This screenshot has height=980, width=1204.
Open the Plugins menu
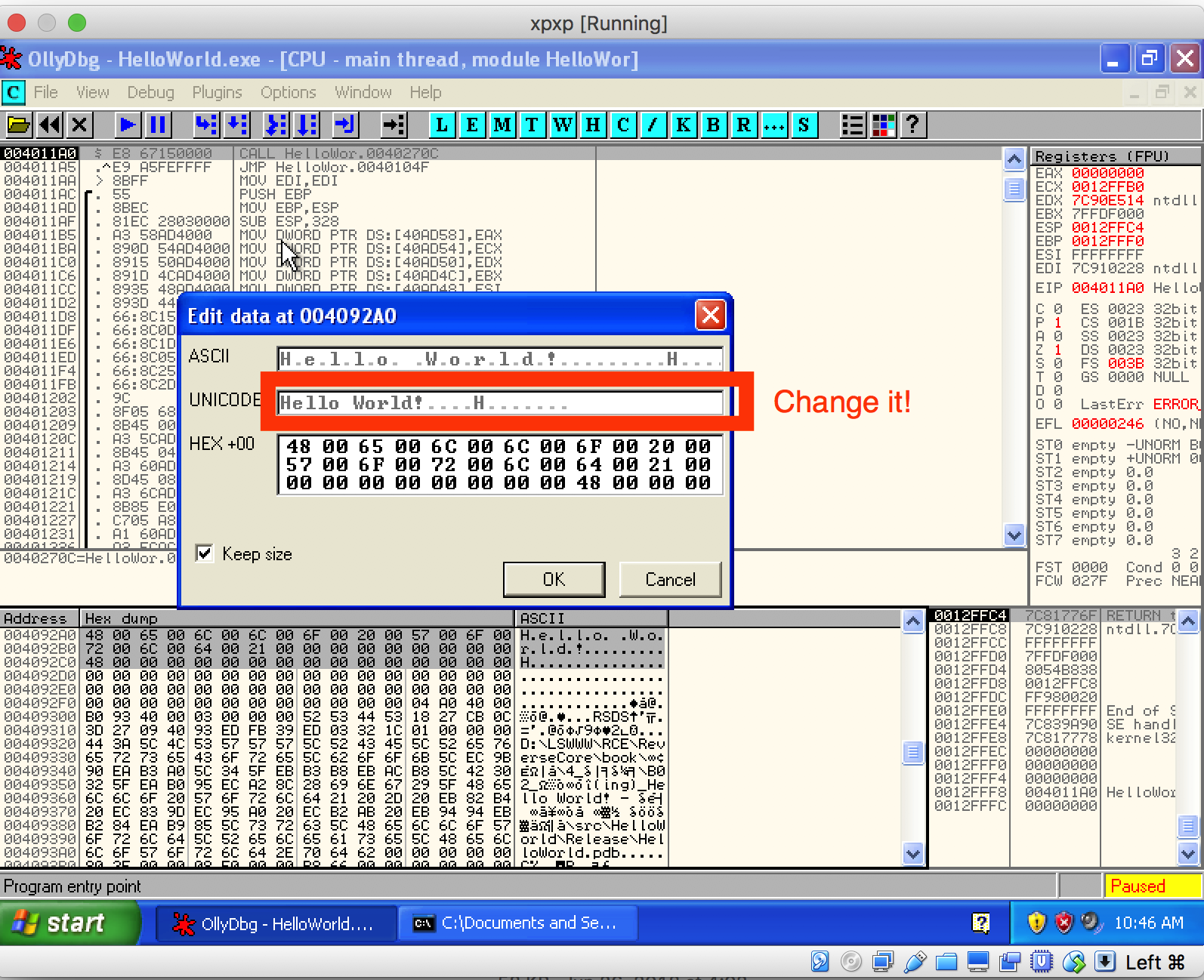click(x=217, y=92)
